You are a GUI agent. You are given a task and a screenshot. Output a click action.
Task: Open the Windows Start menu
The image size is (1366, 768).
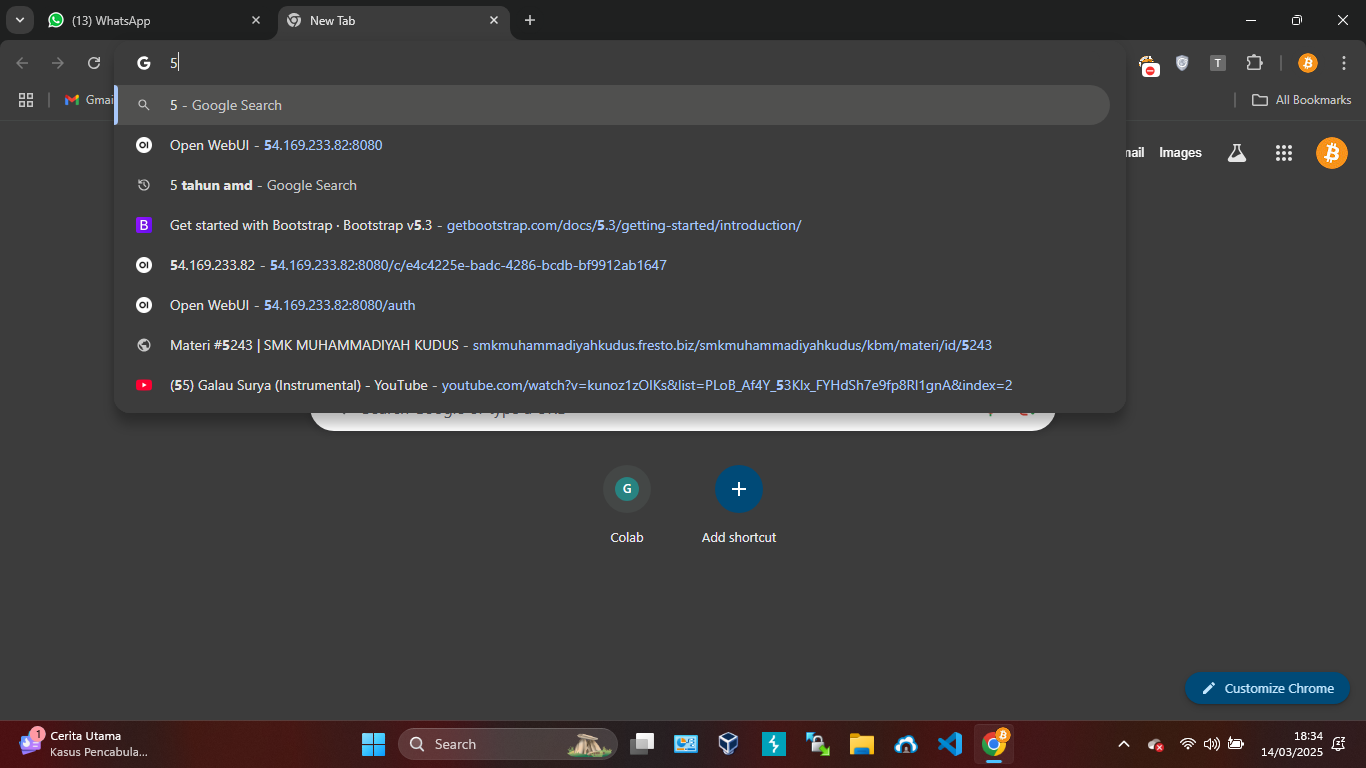373,744
